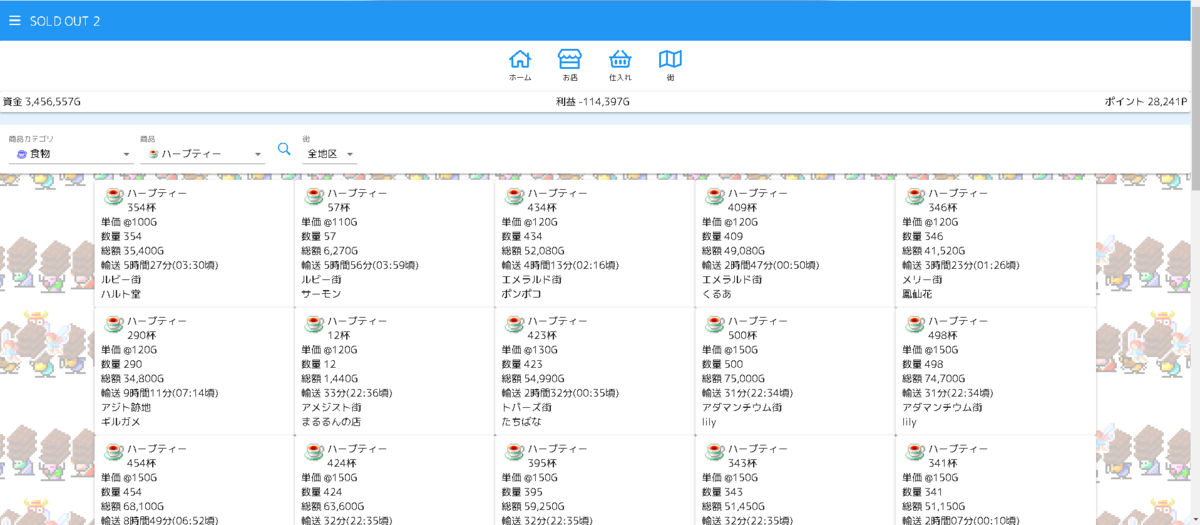Image resolution: width=1200 pixels, height=525 pixels.
Task: Click 総額 6,270G total
Action: point(330,251)
